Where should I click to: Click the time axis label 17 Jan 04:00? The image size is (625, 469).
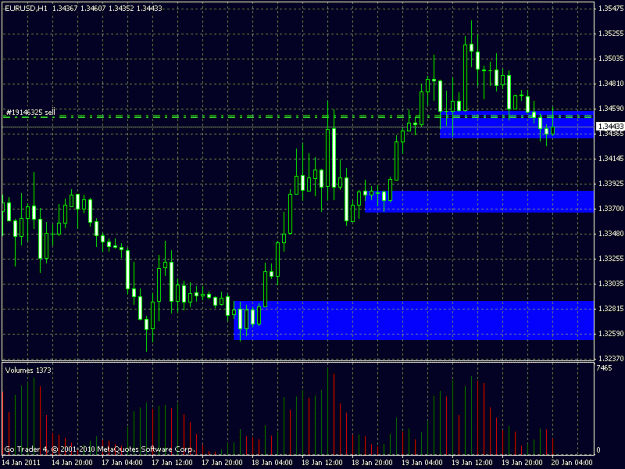point(122,463)
